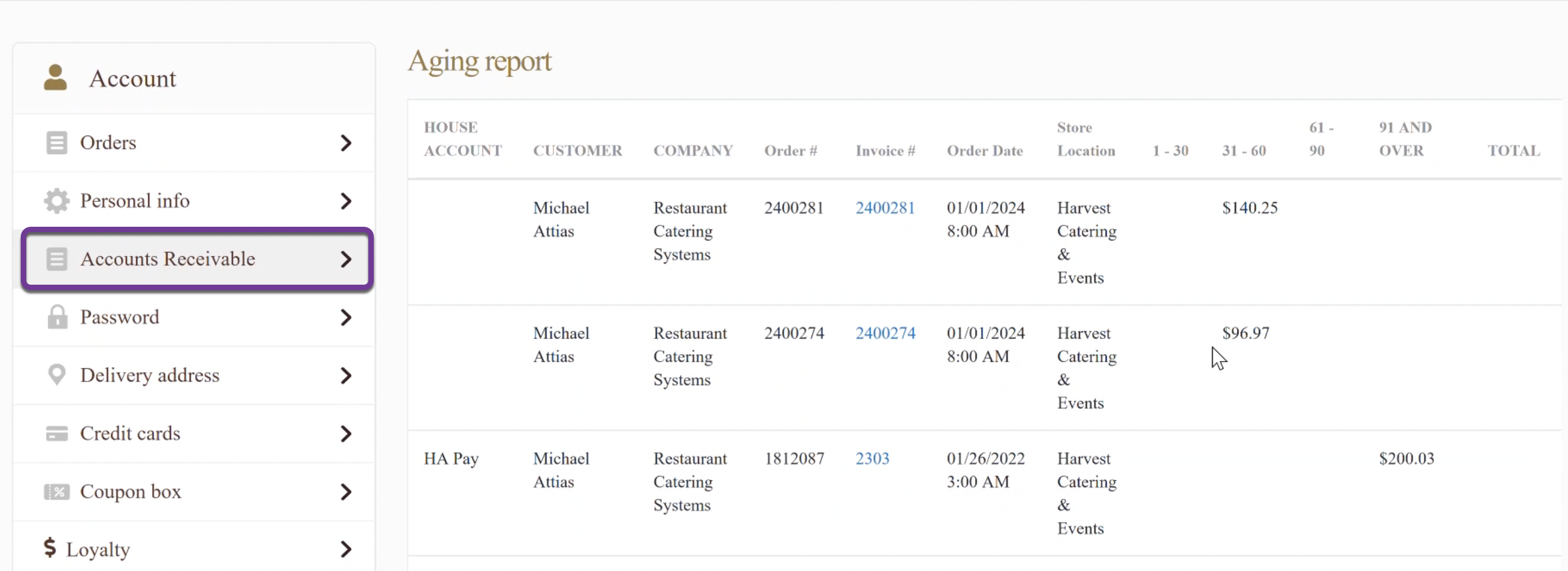Click the TOTAL column header

1513,150
